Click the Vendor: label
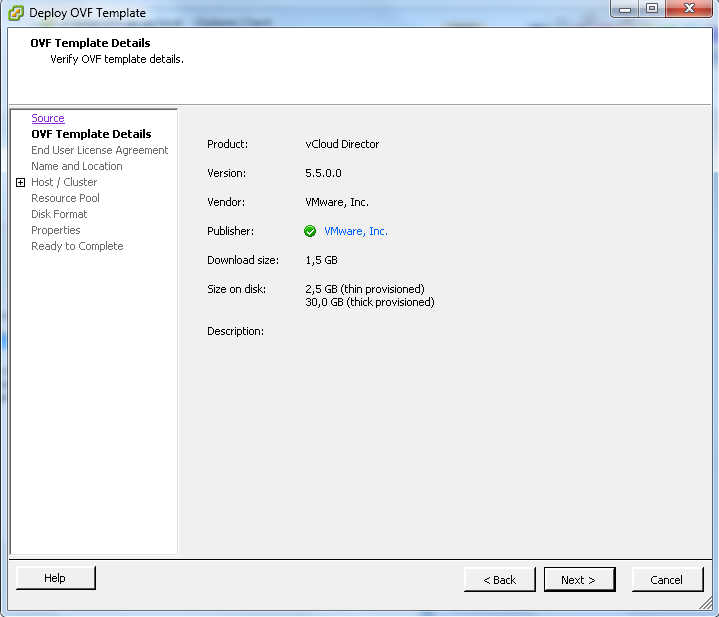 (226, 202)
